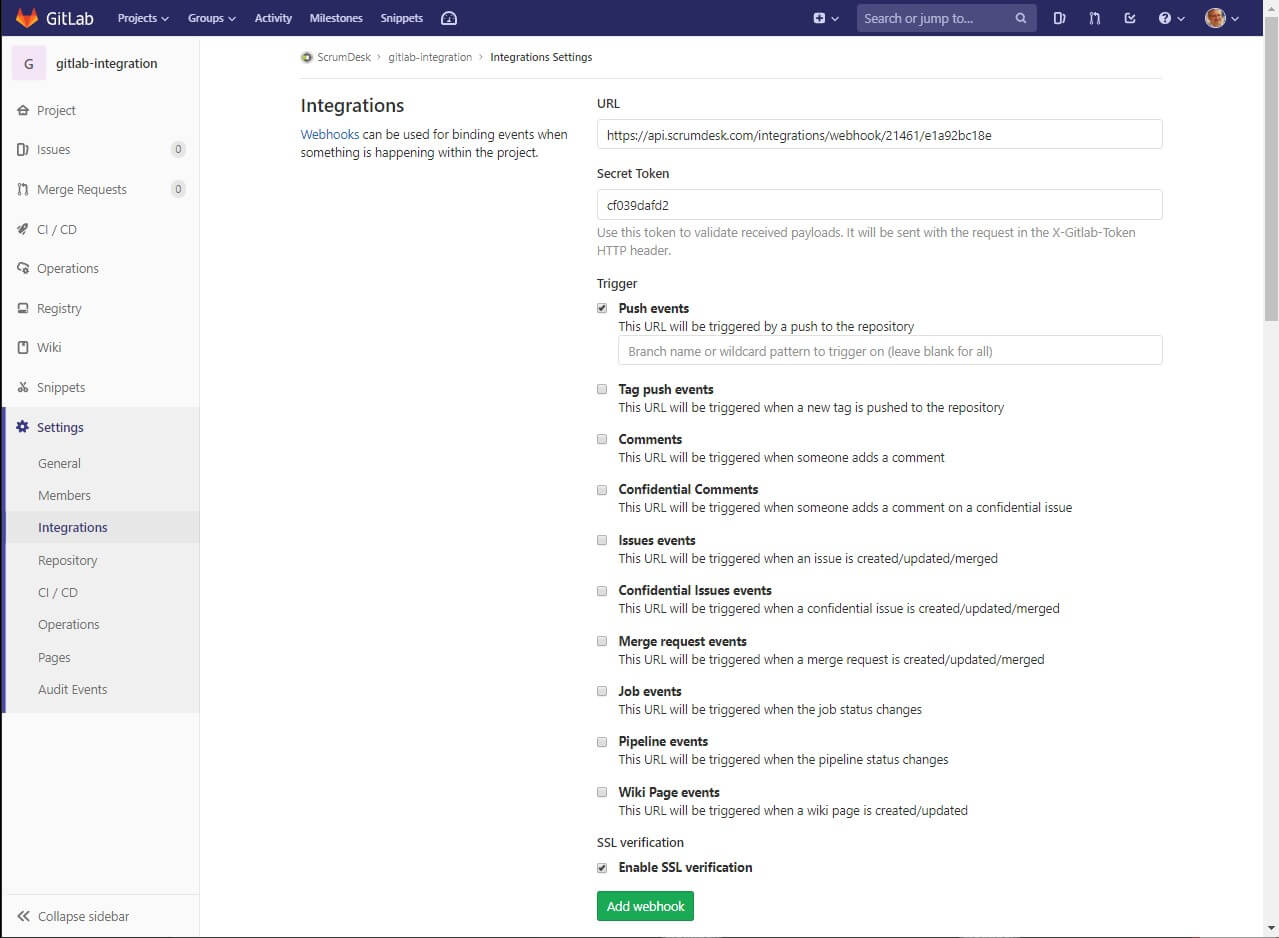This screenshot has height=938, width=1279.
Task: Click the Snippets scissors icon
Action: coord(23,387)
